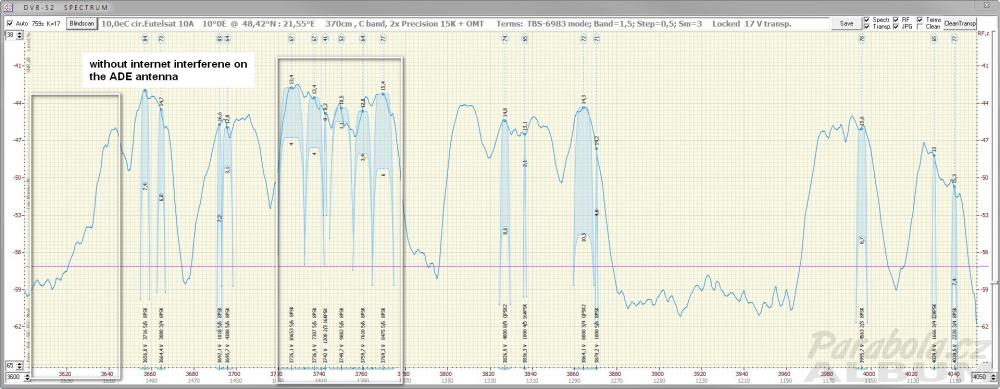Enable the Clean checkbox

click(x=920, y=27)
